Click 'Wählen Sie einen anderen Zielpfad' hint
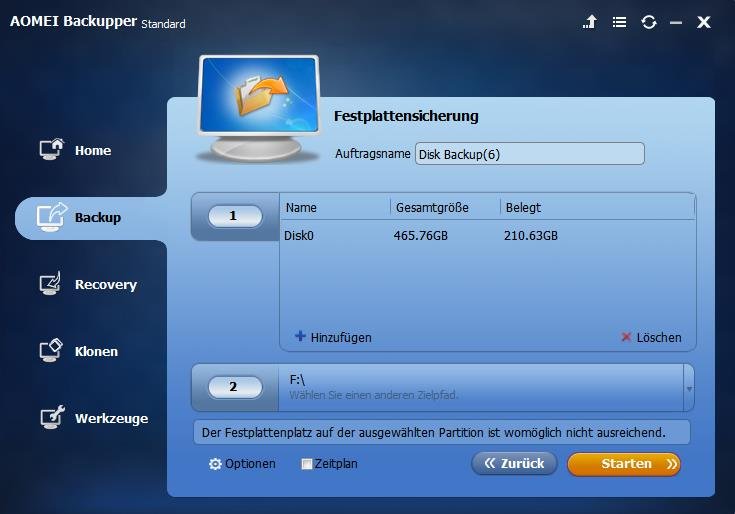Screen dimensions: 735x514 coord(374,395)
